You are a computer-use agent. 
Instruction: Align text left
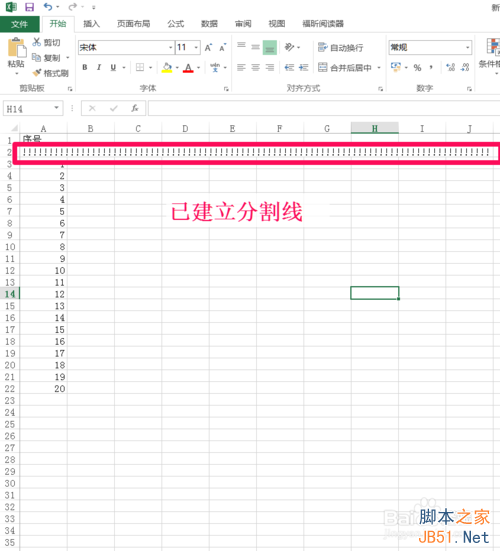[241, 67]
